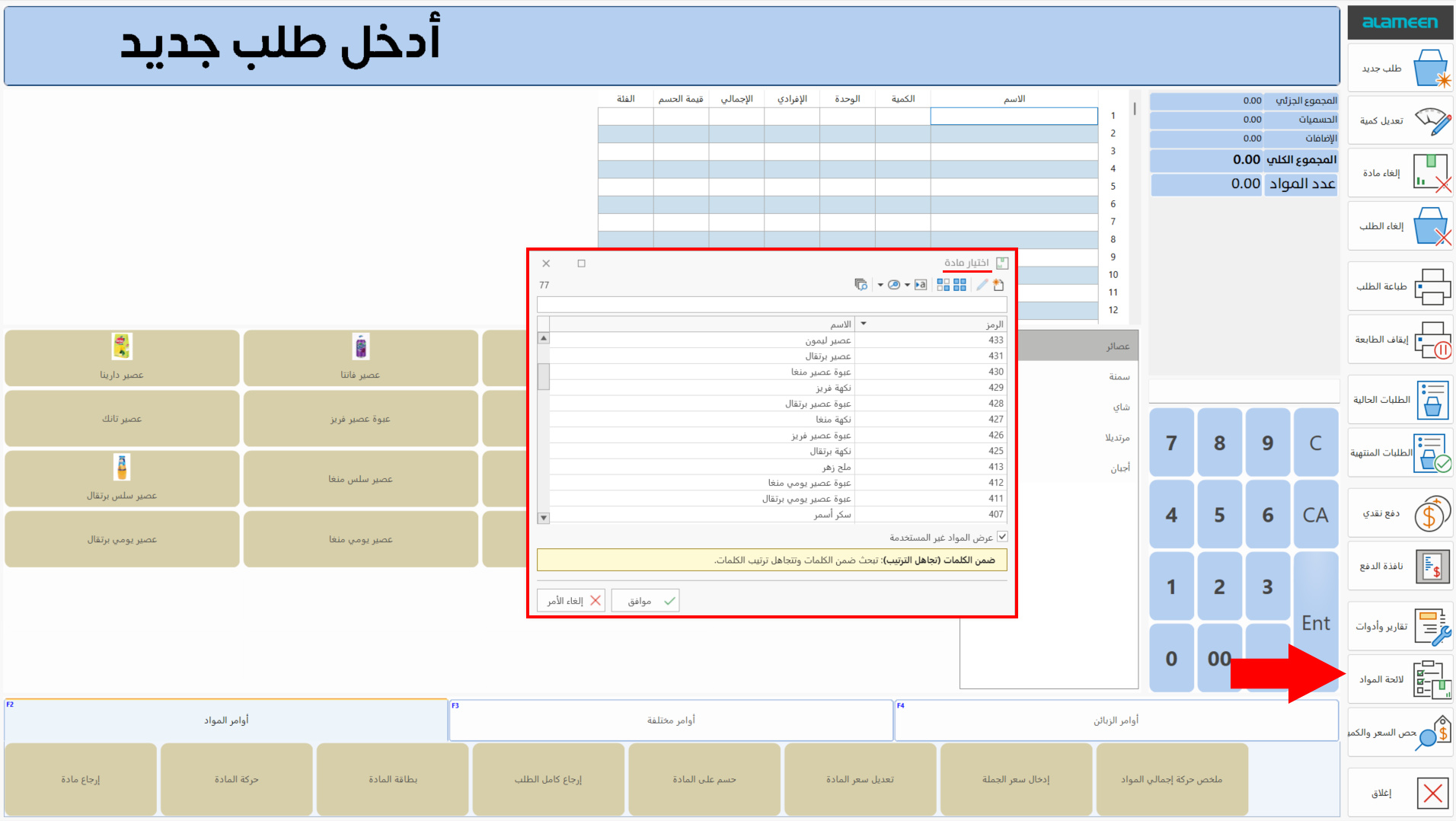Enable the عرض المواد غير المستخدمة checkbox

(x=1003, y=536)
